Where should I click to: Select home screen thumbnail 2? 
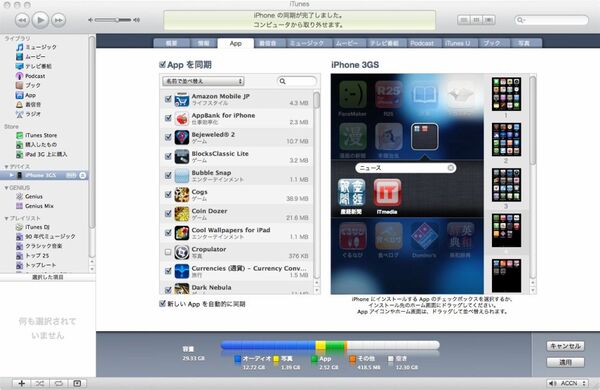506,140
